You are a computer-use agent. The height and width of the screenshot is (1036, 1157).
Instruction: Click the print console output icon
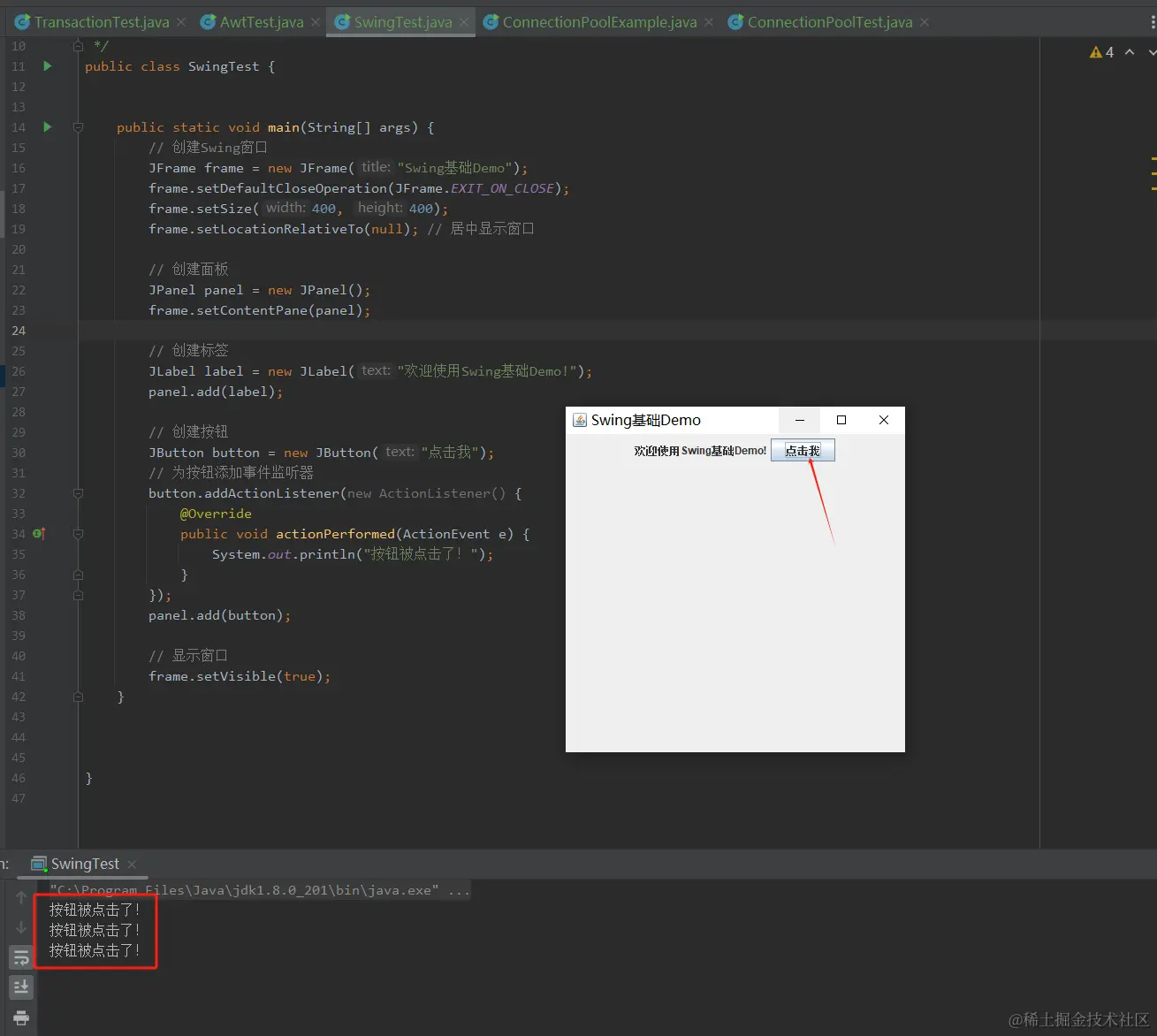[21, 1017]
